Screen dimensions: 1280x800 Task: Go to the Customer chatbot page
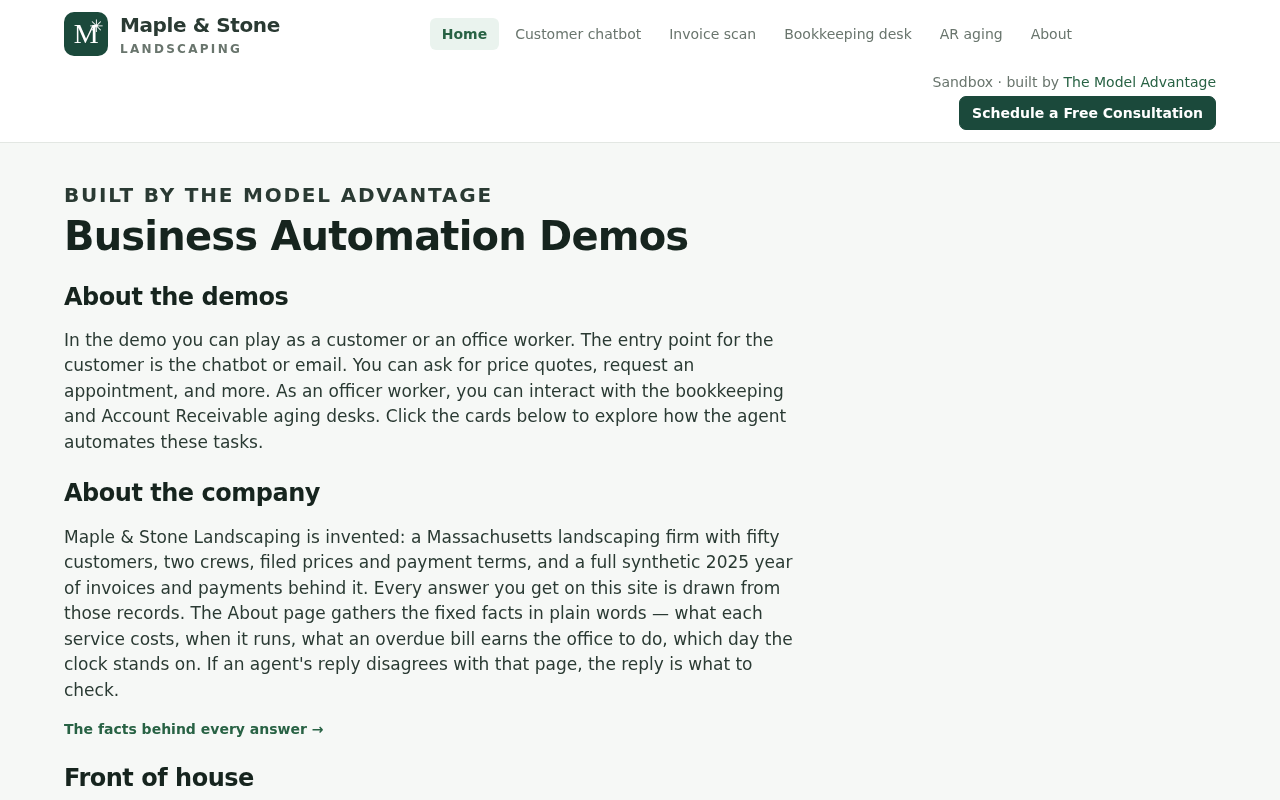tap(578, 34)
